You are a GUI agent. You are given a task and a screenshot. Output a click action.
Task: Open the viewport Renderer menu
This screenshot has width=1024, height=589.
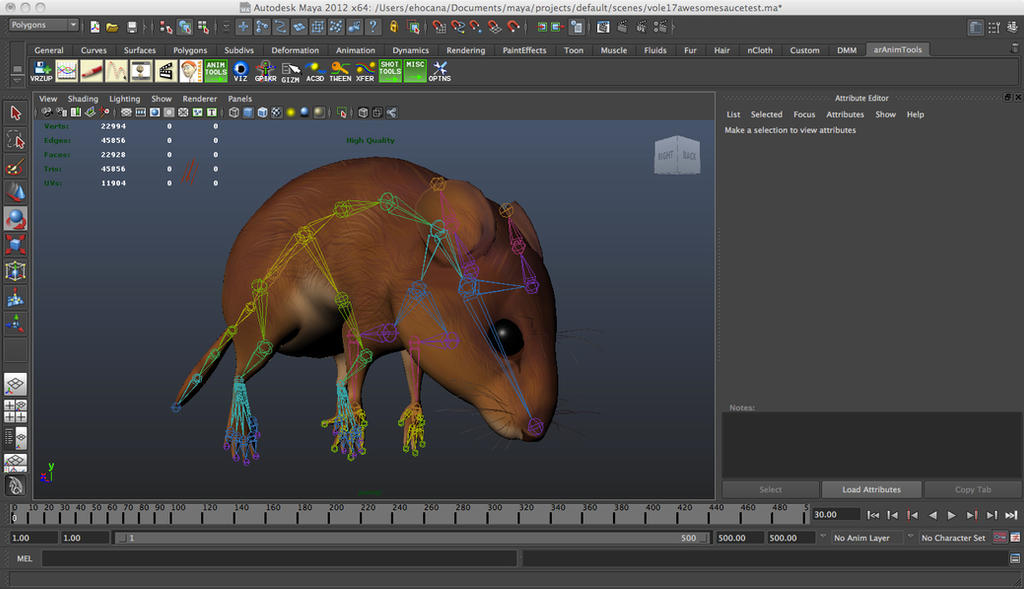click(199, 99)
